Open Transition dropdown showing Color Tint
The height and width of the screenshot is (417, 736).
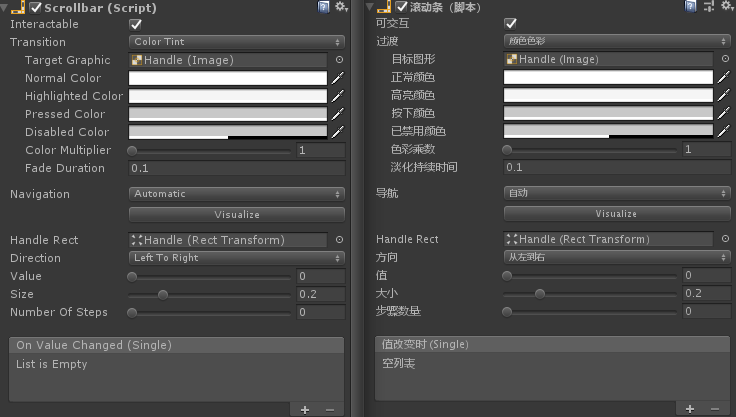pyautogui.click(x=237, y=42)
